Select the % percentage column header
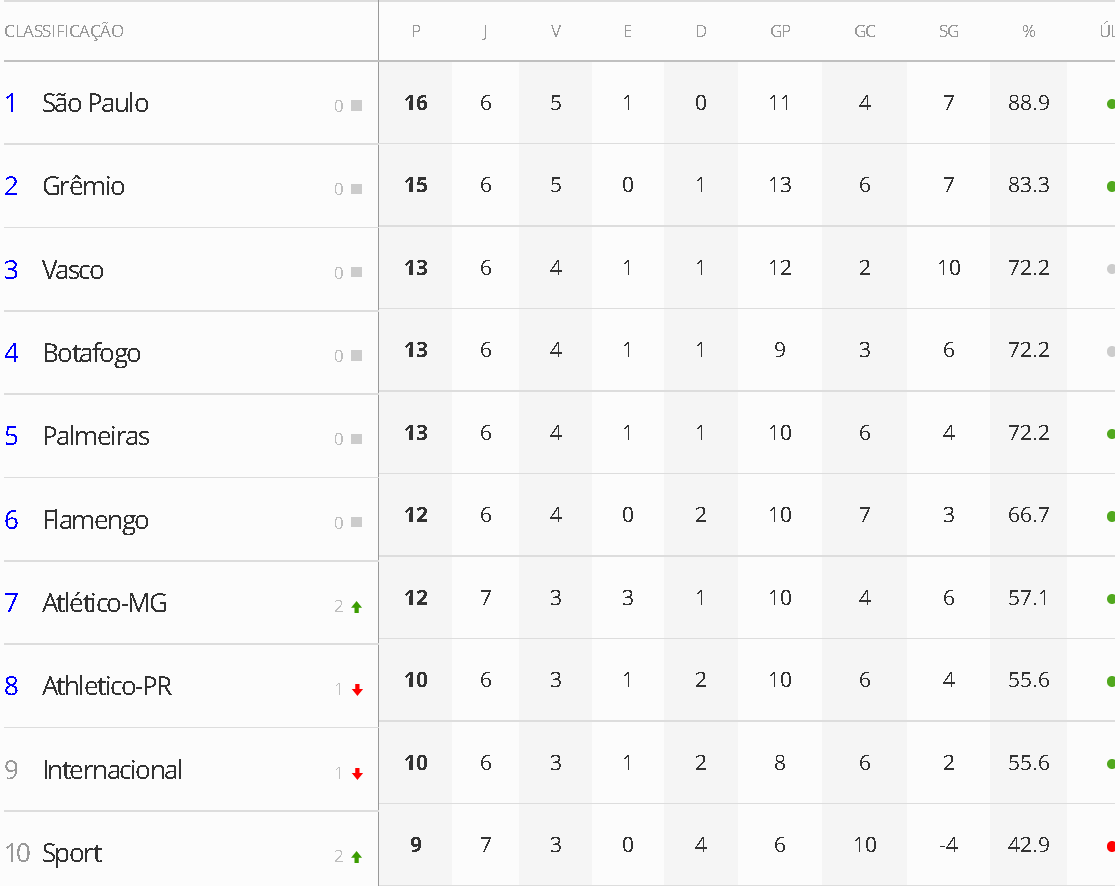The height and width of the screenshot is (886, 1120). pyautogui.click(x=1029, y=31)
